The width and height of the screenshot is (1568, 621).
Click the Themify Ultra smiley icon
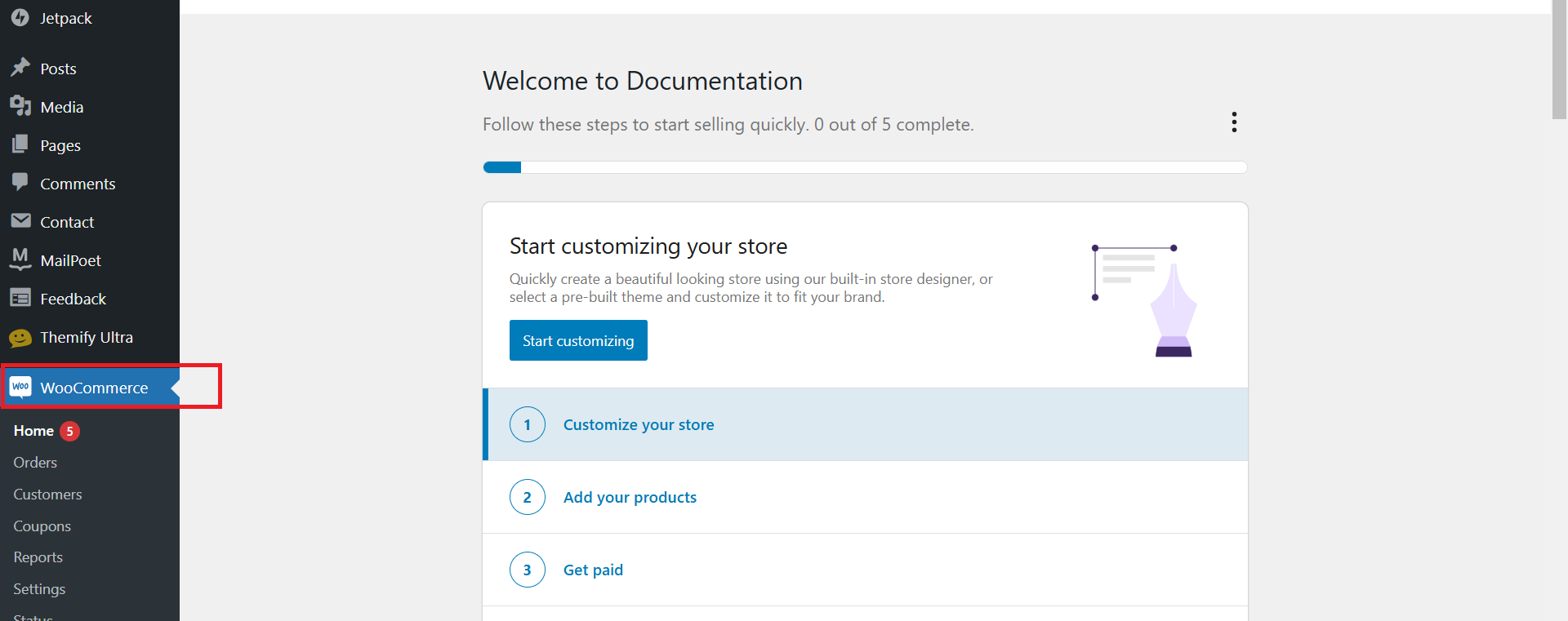[x=20, y=337]
